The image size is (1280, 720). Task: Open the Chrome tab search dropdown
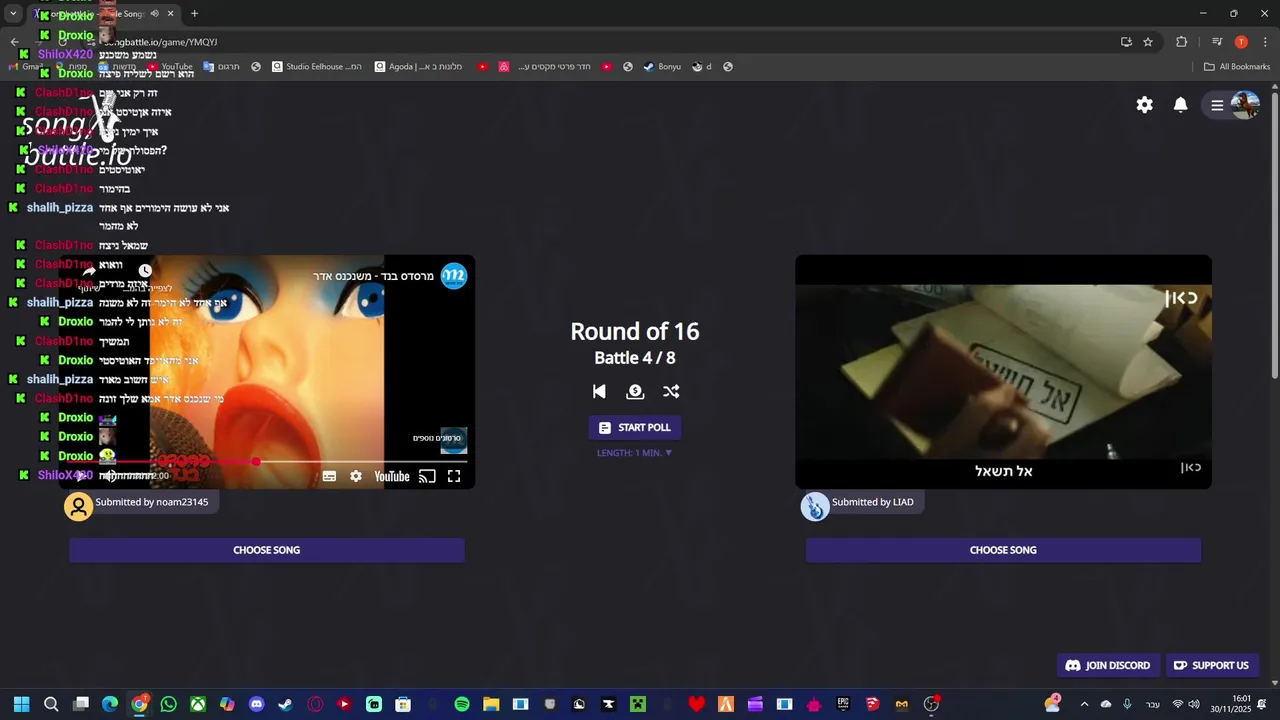click(x=13, y=13)
